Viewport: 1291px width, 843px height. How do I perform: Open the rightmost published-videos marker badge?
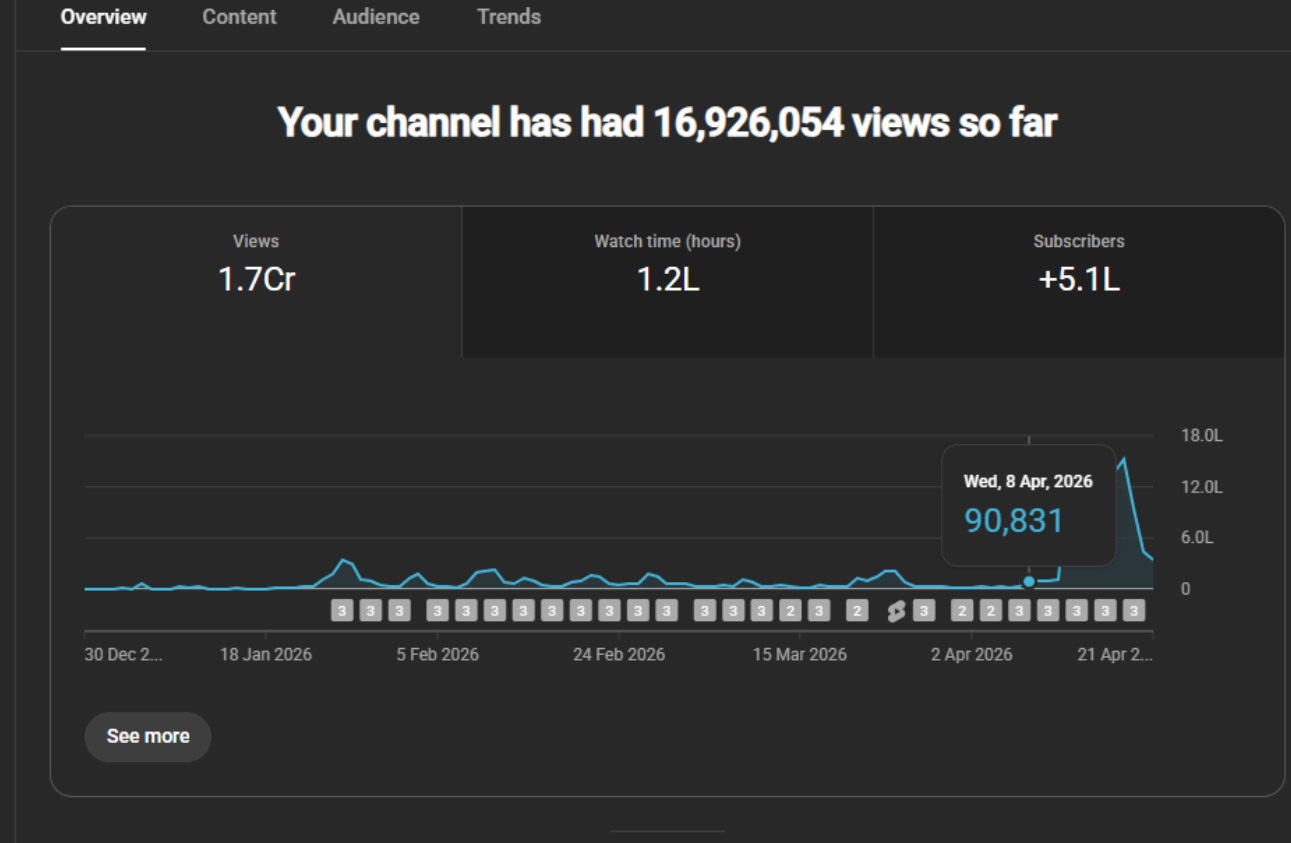(x=1133, y=610)
